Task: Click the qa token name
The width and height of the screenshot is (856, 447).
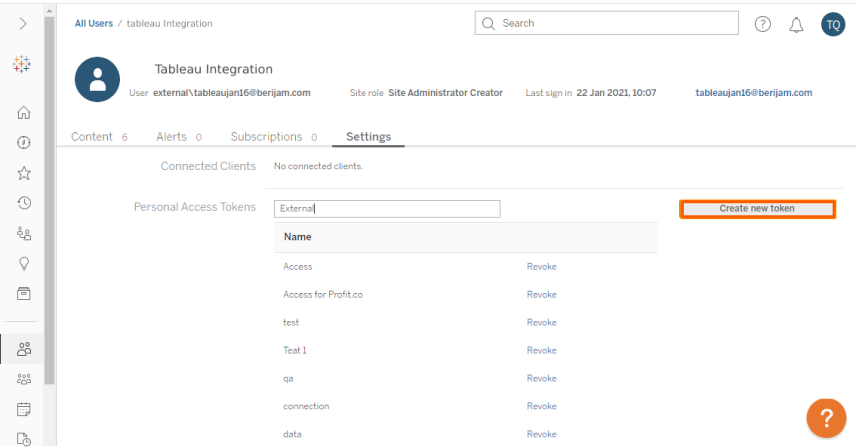Action: click(x=288, y=378)
